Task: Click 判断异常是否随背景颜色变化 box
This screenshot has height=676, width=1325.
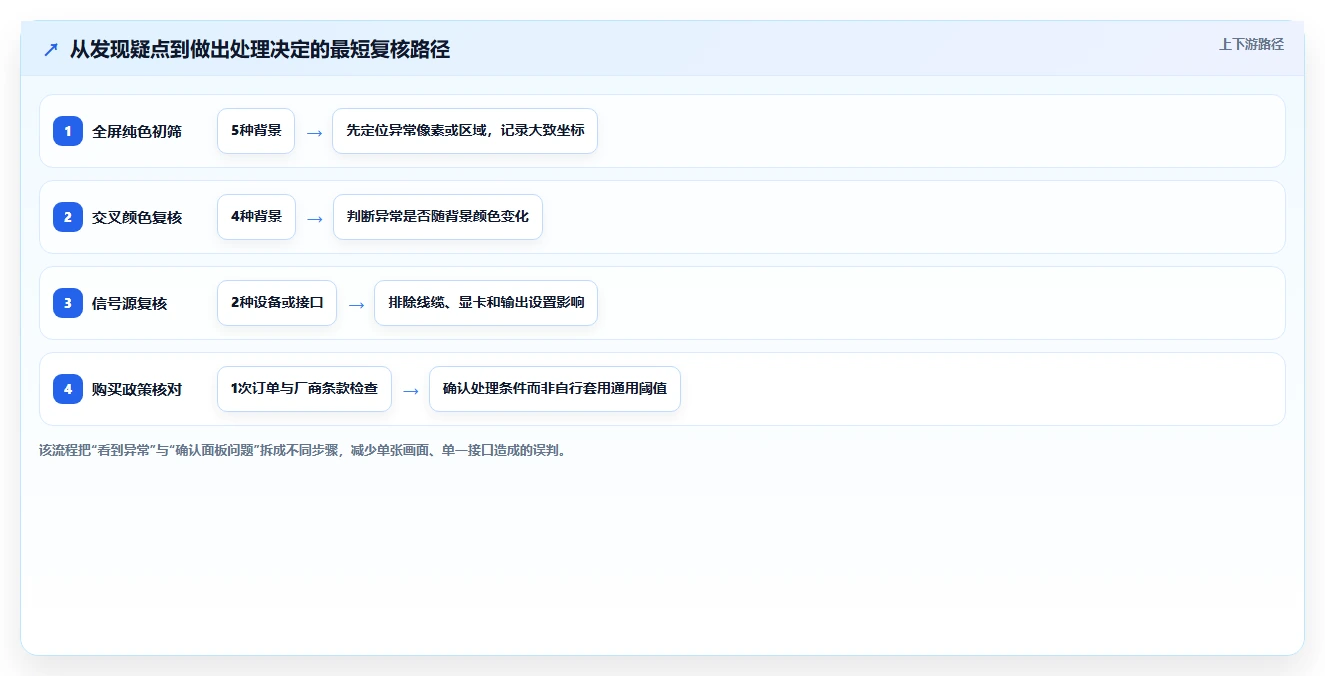Action: pyautogui.click(x=438, y=217)
